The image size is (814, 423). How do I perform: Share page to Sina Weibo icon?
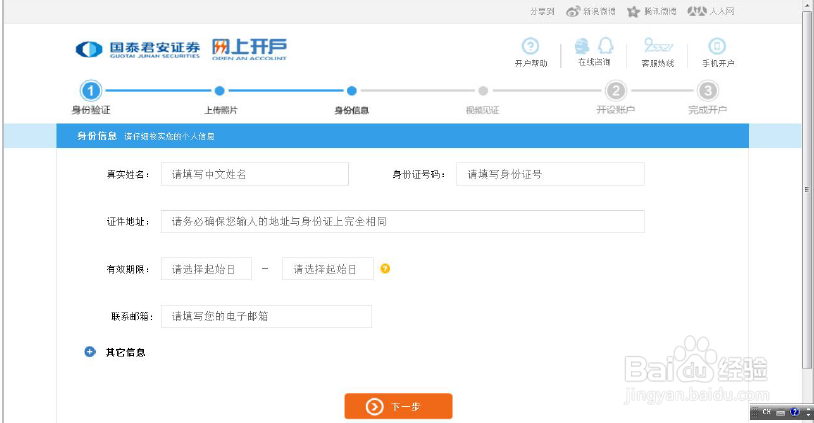tap(573, 11)
